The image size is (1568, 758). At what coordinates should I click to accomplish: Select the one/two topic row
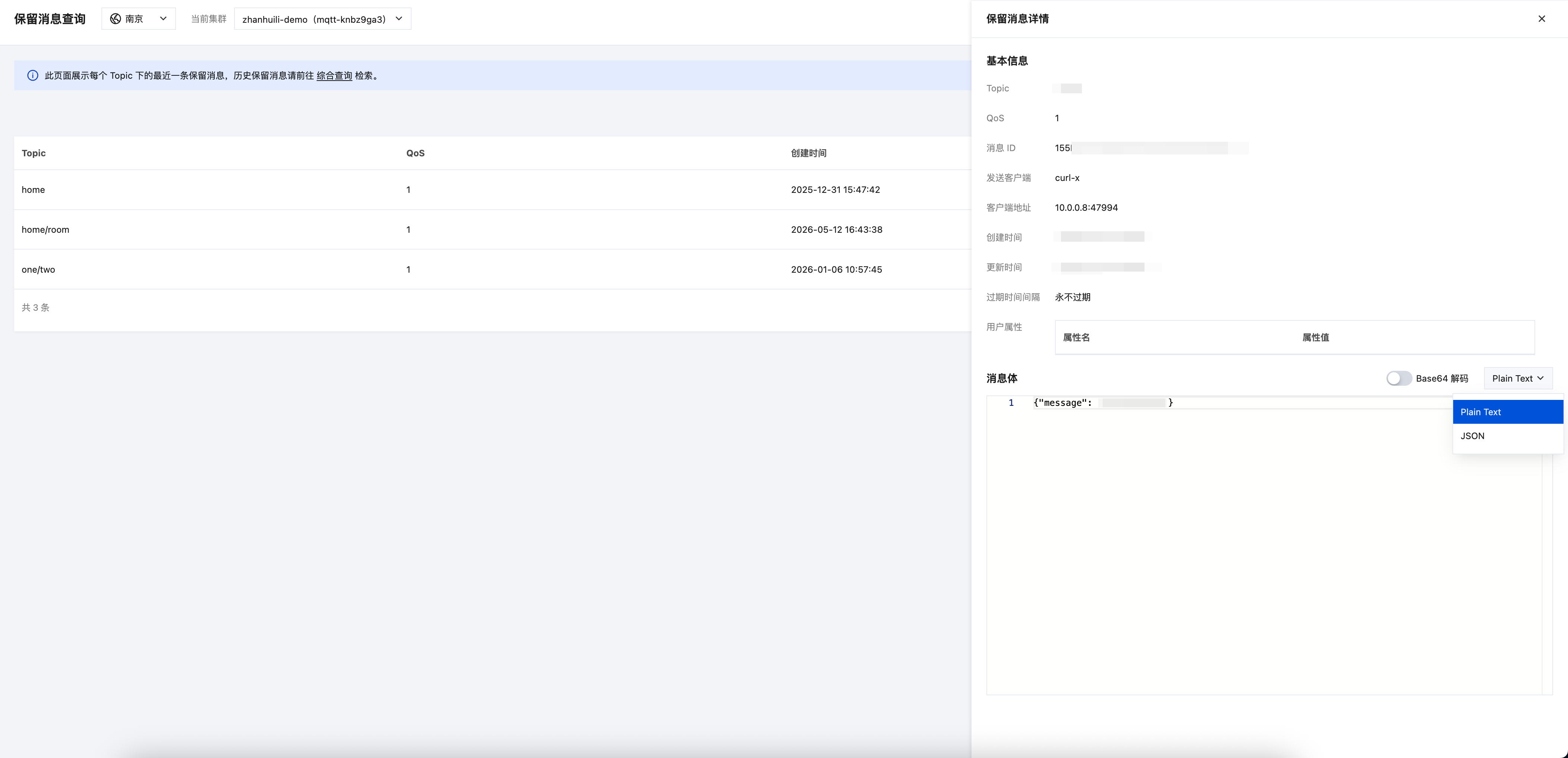pos(492,269)
